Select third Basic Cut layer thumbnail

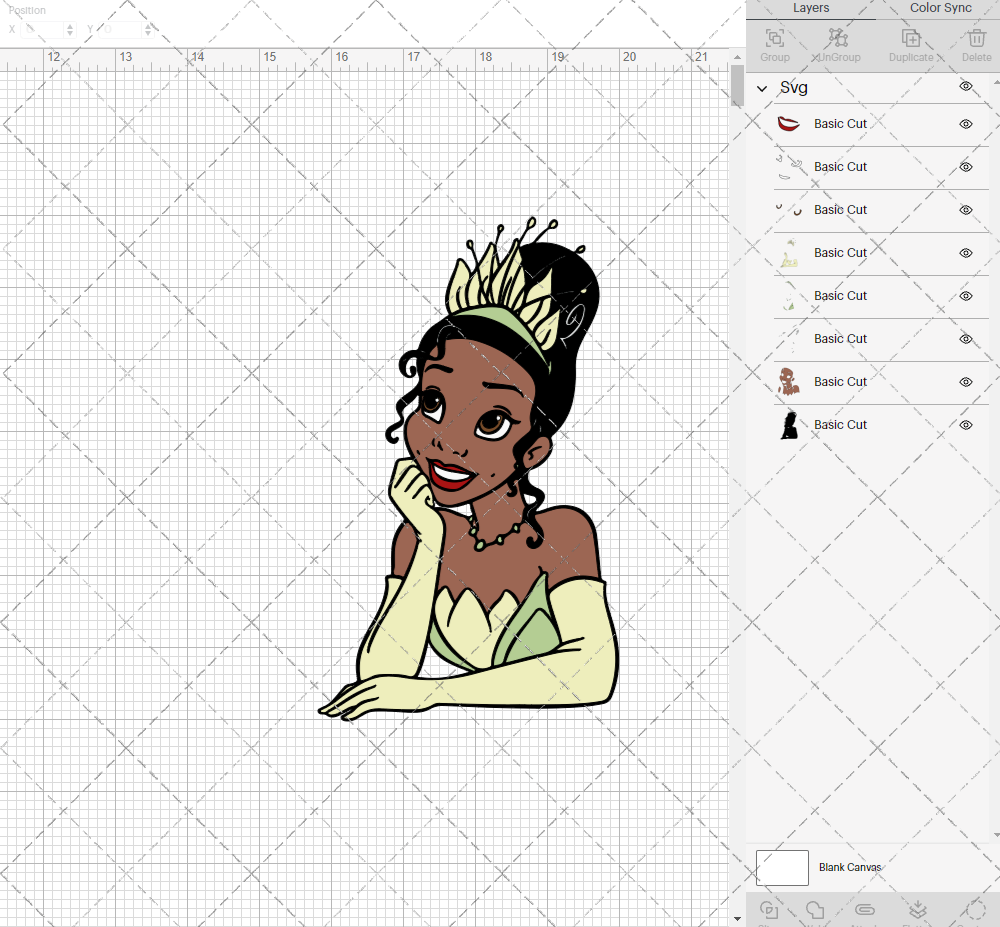click(x=789, y=210)
